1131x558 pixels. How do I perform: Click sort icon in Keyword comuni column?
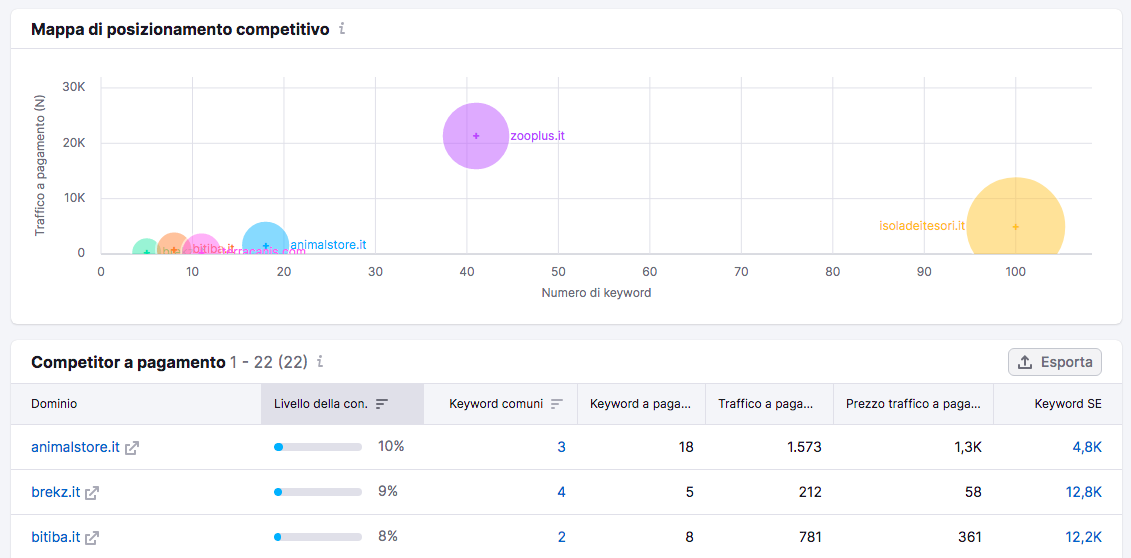coord(556,404)
